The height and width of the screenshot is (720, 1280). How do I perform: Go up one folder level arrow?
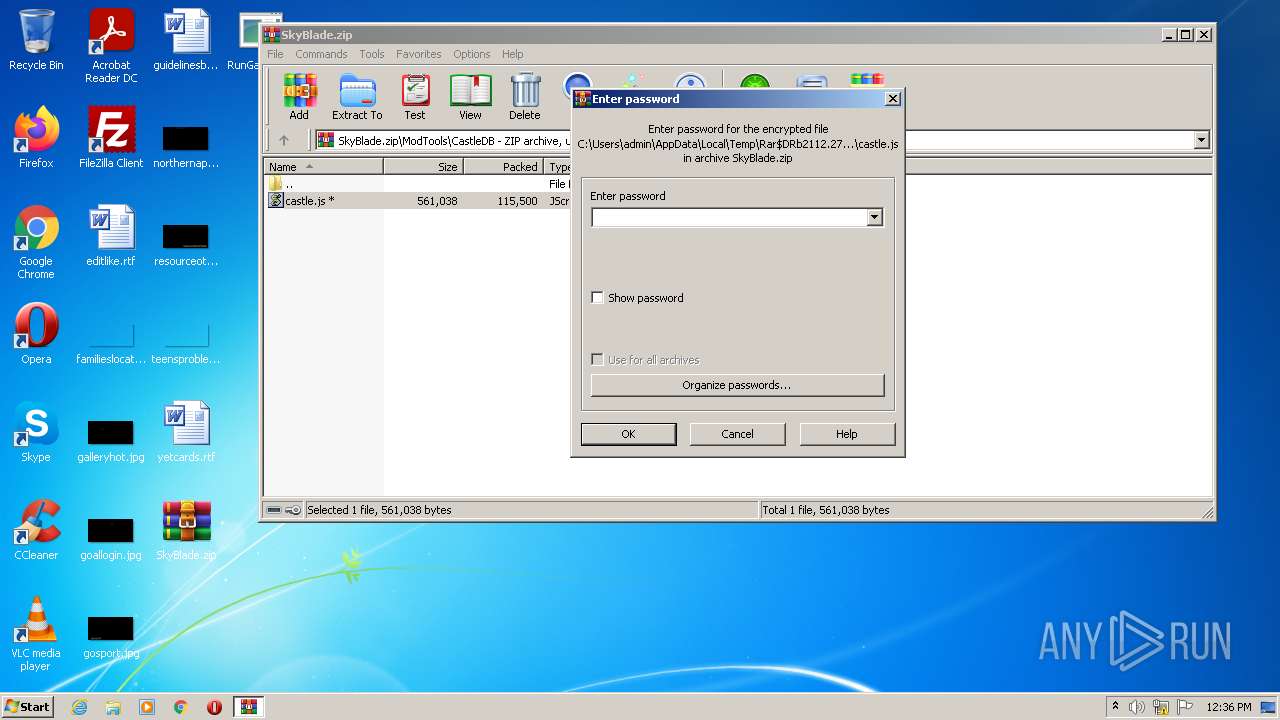[284, 141]
